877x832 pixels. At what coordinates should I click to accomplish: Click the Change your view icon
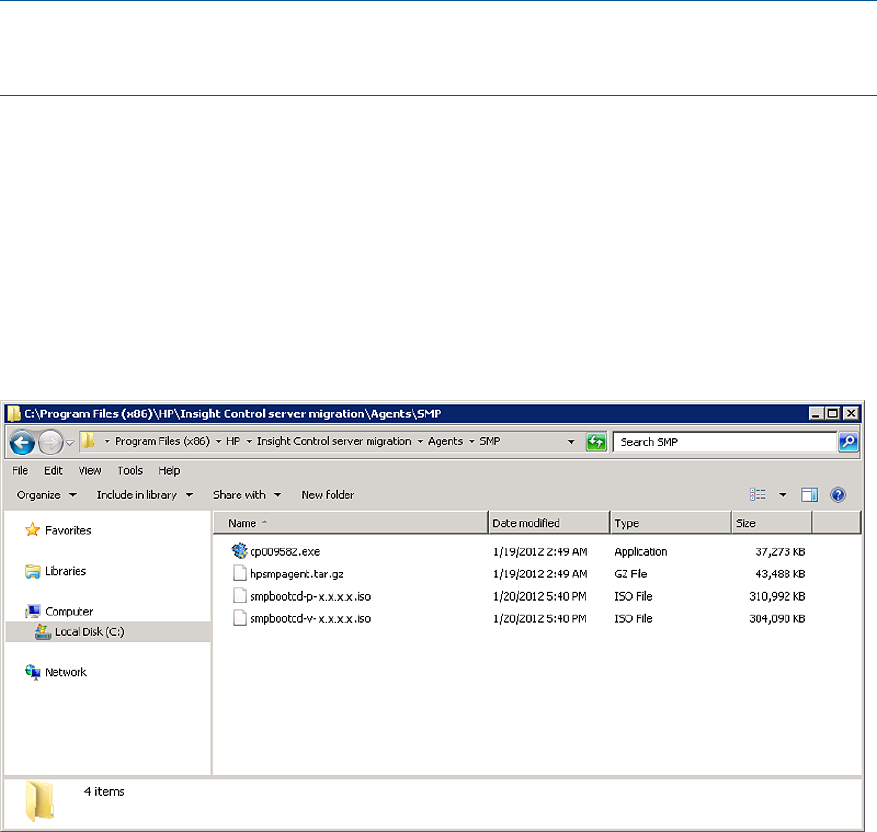click(x=758, y=495)
